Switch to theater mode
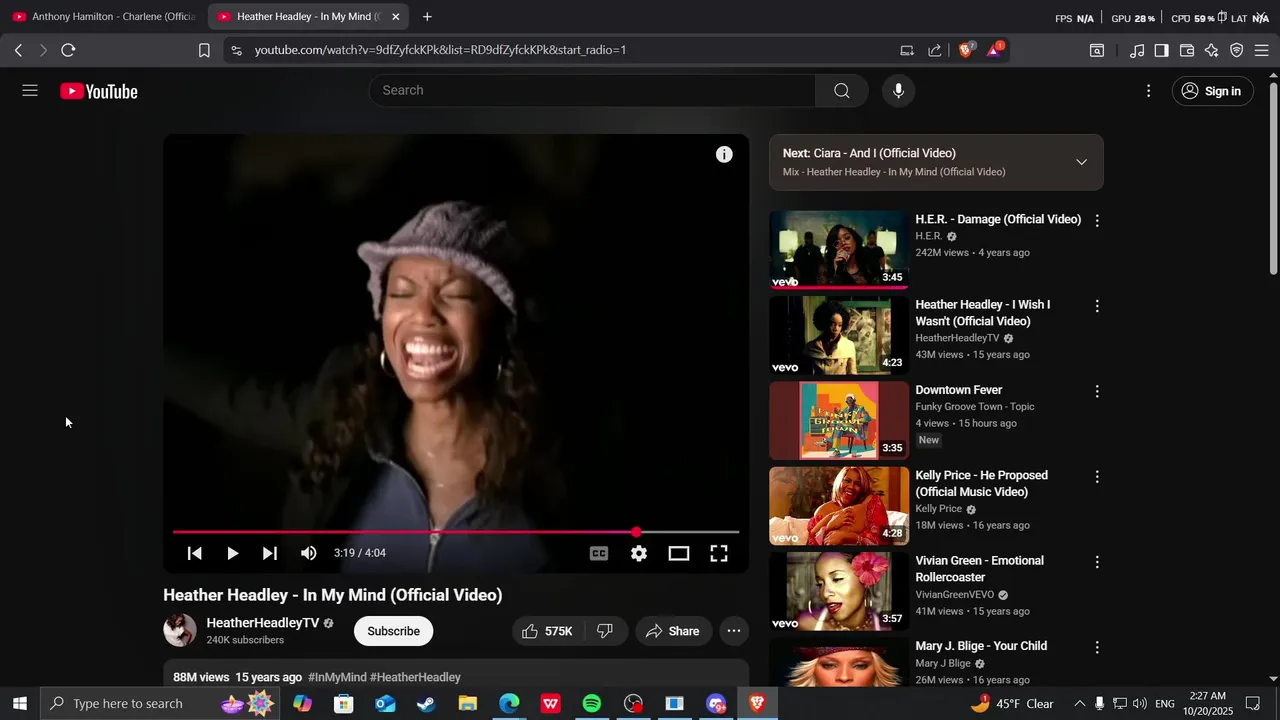The width and height of the screenshot is (1280, 720). (679, 553)
